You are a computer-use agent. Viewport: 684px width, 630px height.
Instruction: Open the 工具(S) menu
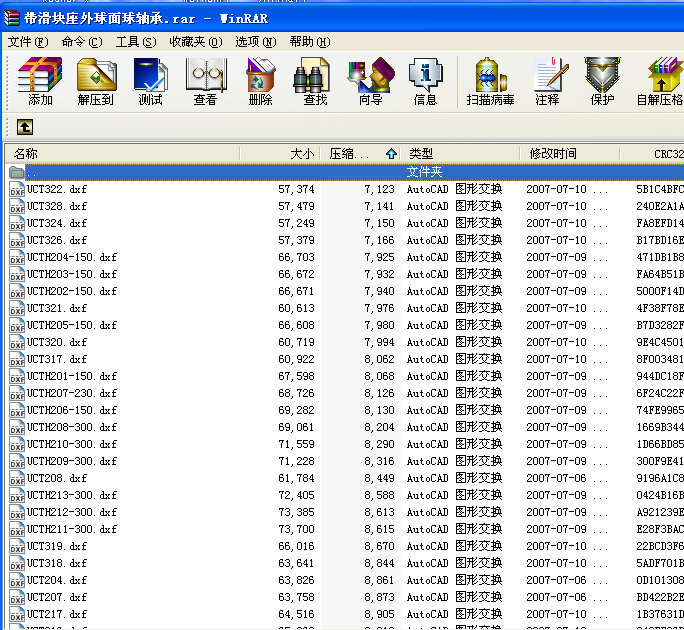(x=136, y=42)
